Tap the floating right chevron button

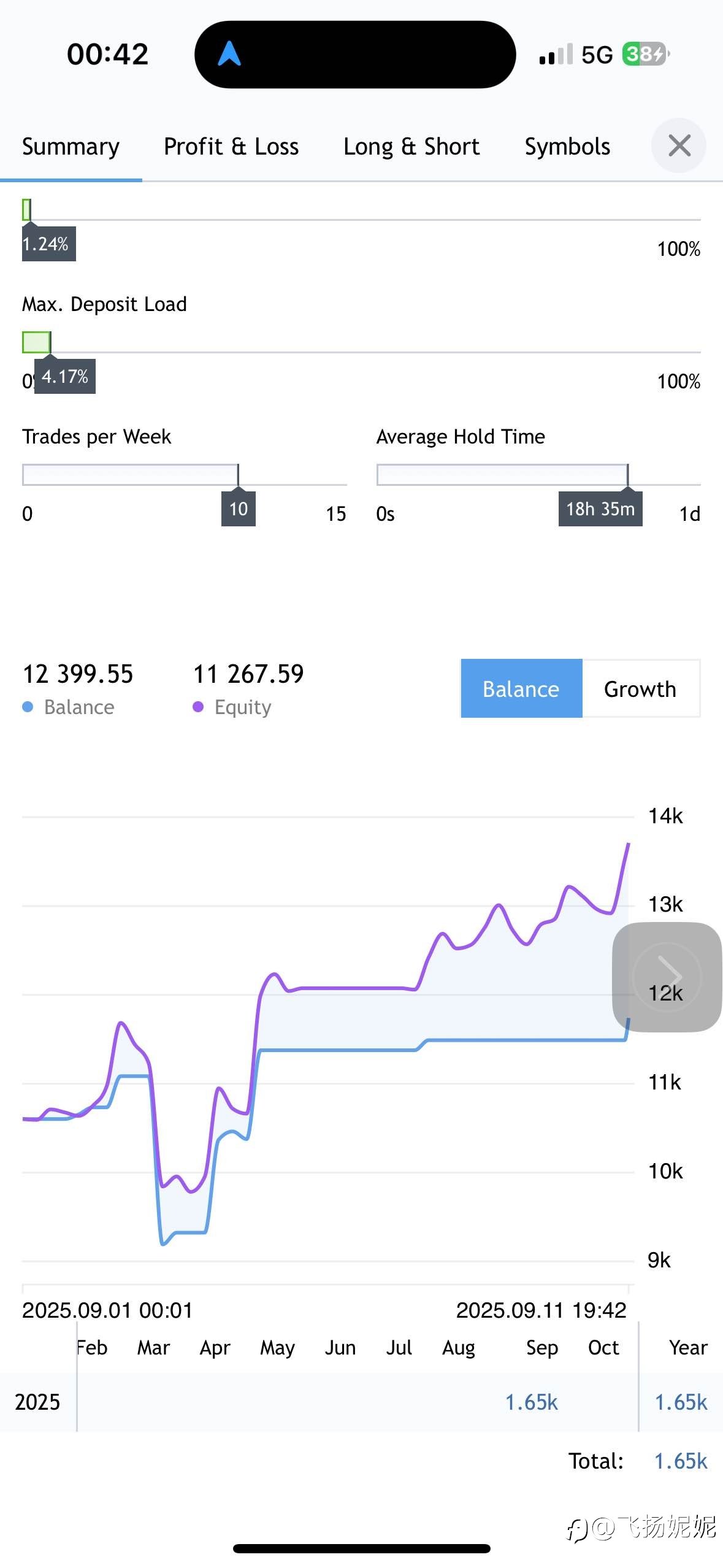point(667,977)
